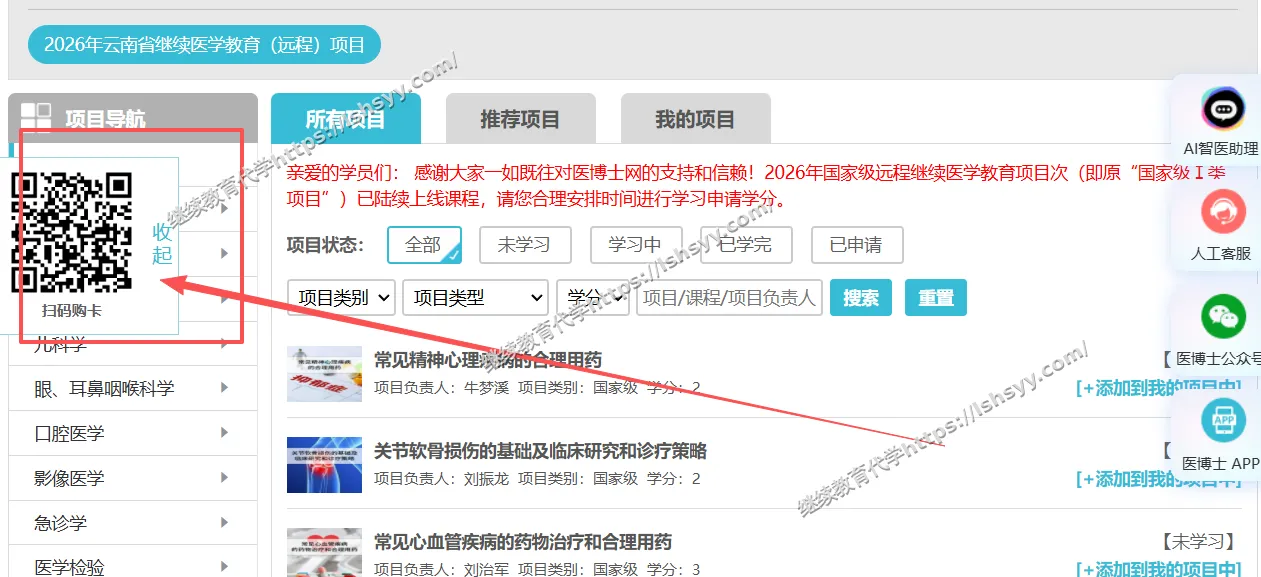
Task: Select the 未学习 status filter
Action: (525, 245)
